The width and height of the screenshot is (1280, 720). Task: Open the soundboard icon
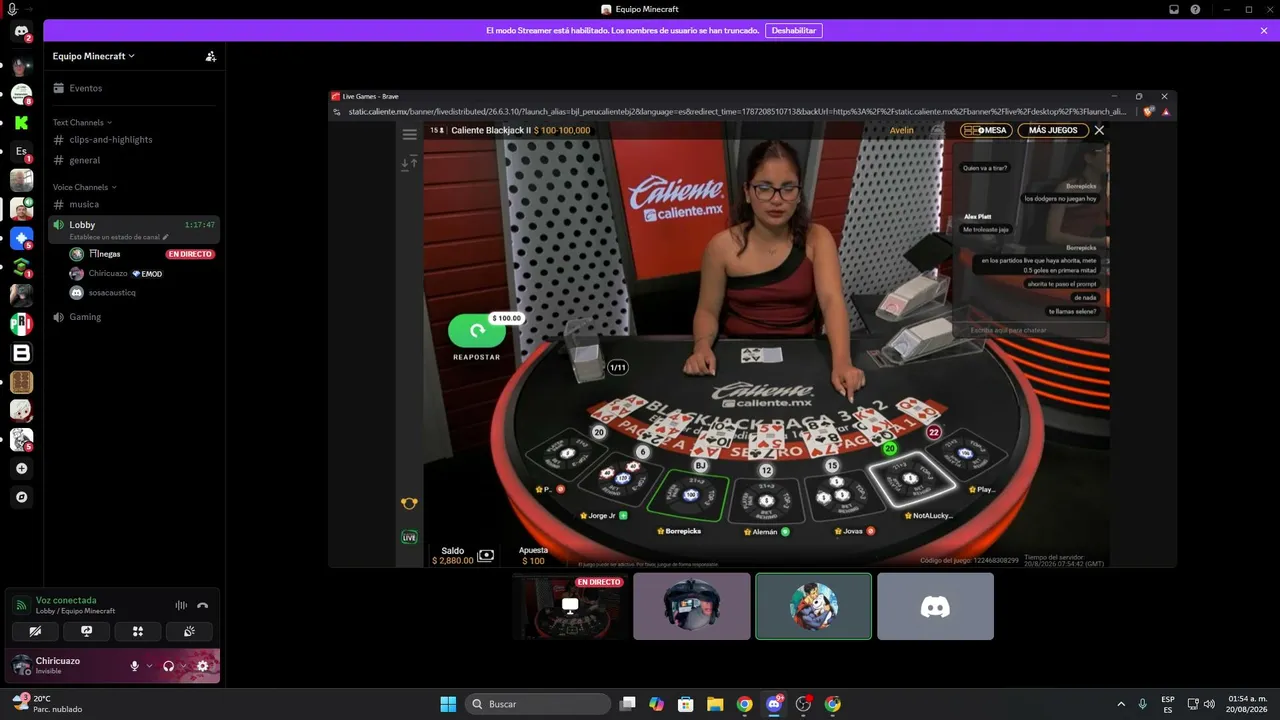point(190,631)
